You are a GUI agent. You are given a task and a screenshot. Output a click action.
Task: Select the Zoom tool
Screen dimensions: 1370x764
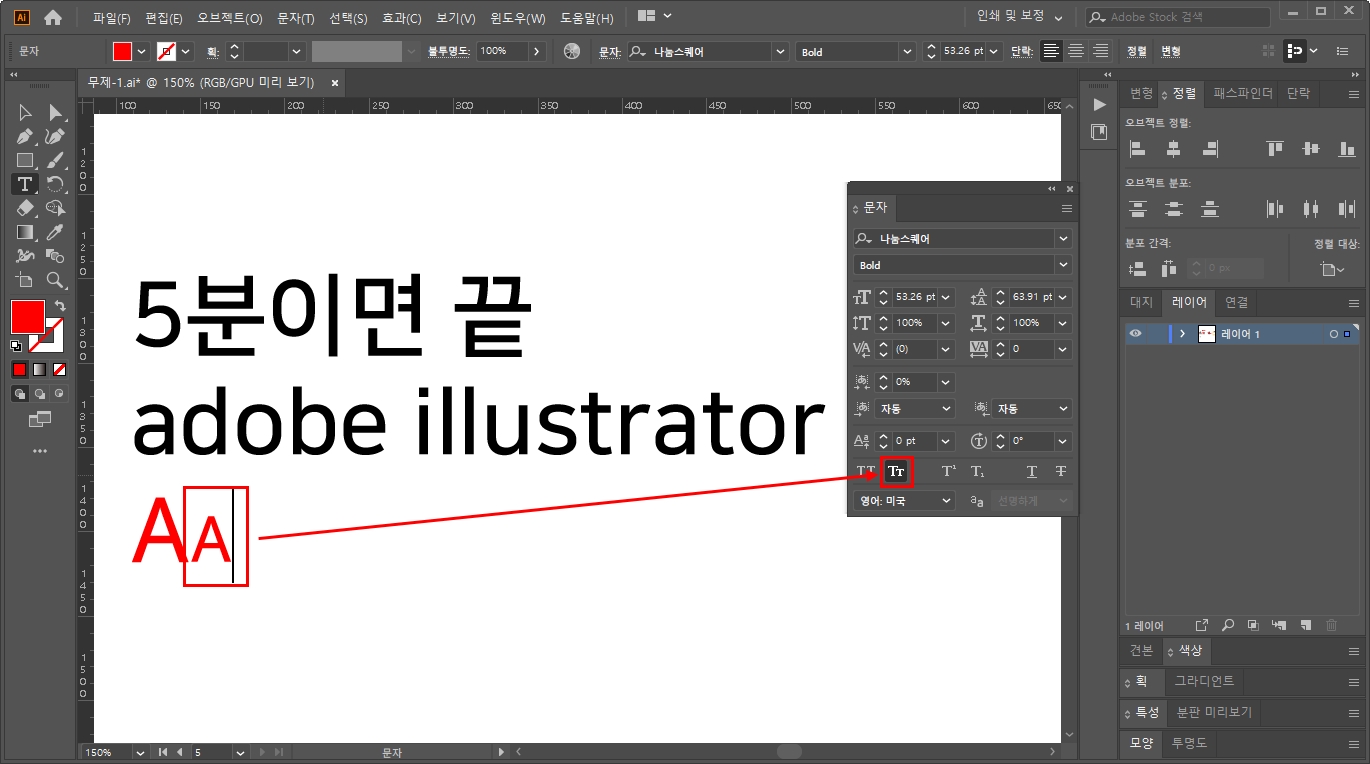55,280
